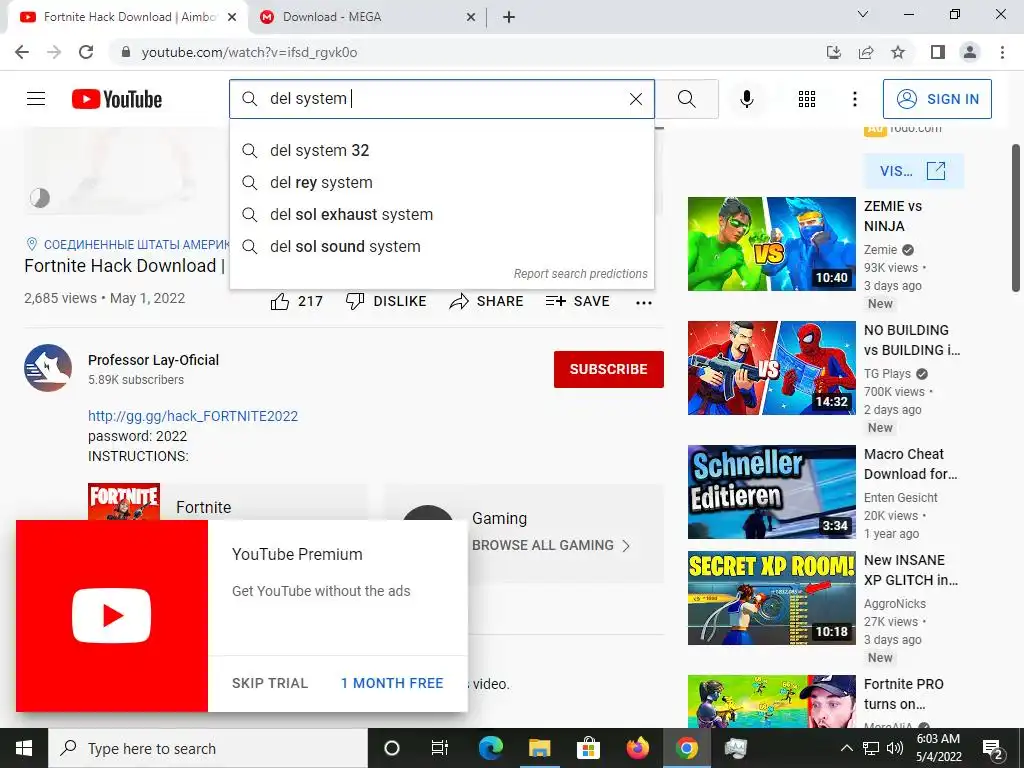Open Fortnite PRO turns on video title
This screenshot has height=768, width=1024.
click(904, 694)
